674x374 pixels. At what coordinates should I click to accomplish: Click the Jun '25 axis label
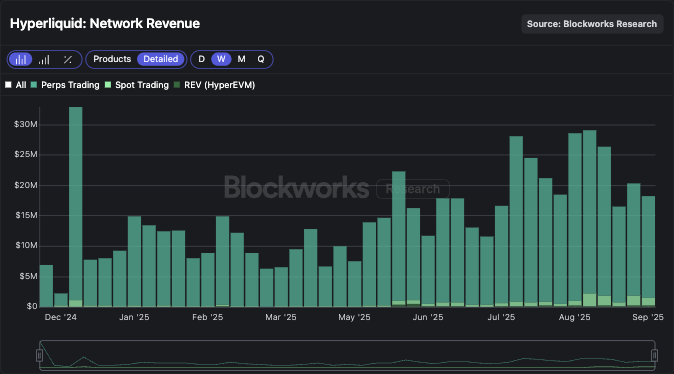tap(428, 317)
